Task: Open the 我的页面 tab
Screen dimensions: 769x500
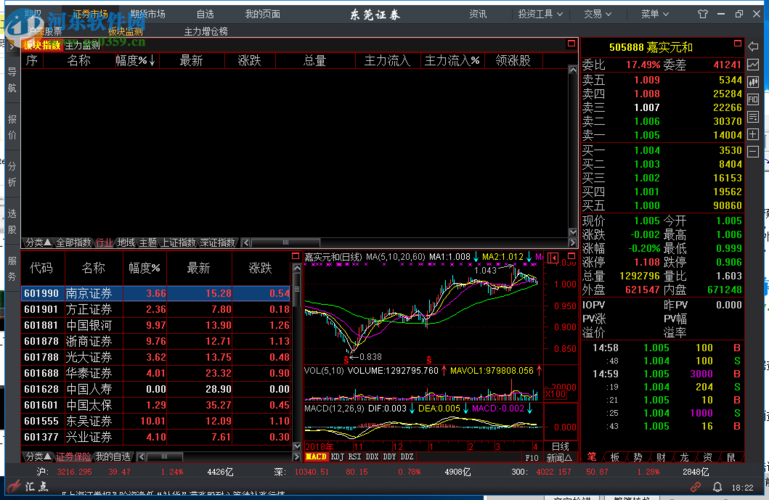Action: [x=262, y=14]
